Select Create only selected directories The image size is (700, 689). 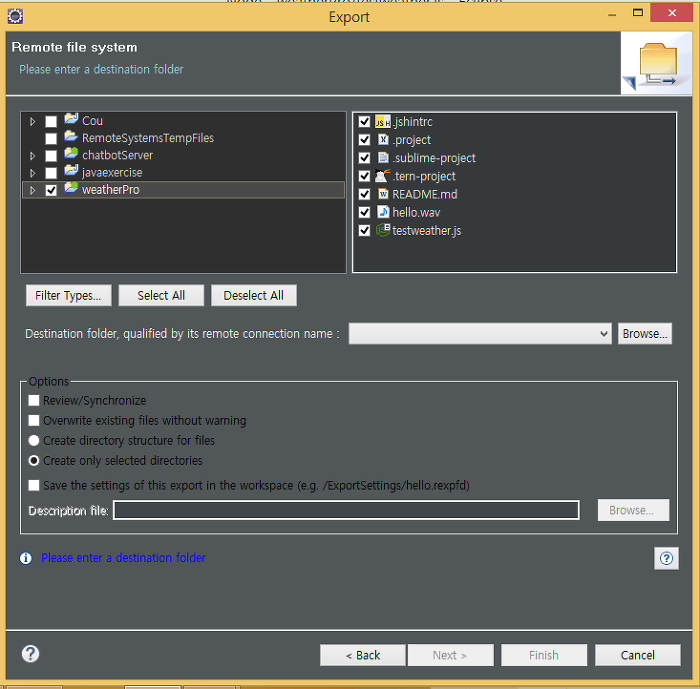tap(33, 460)
